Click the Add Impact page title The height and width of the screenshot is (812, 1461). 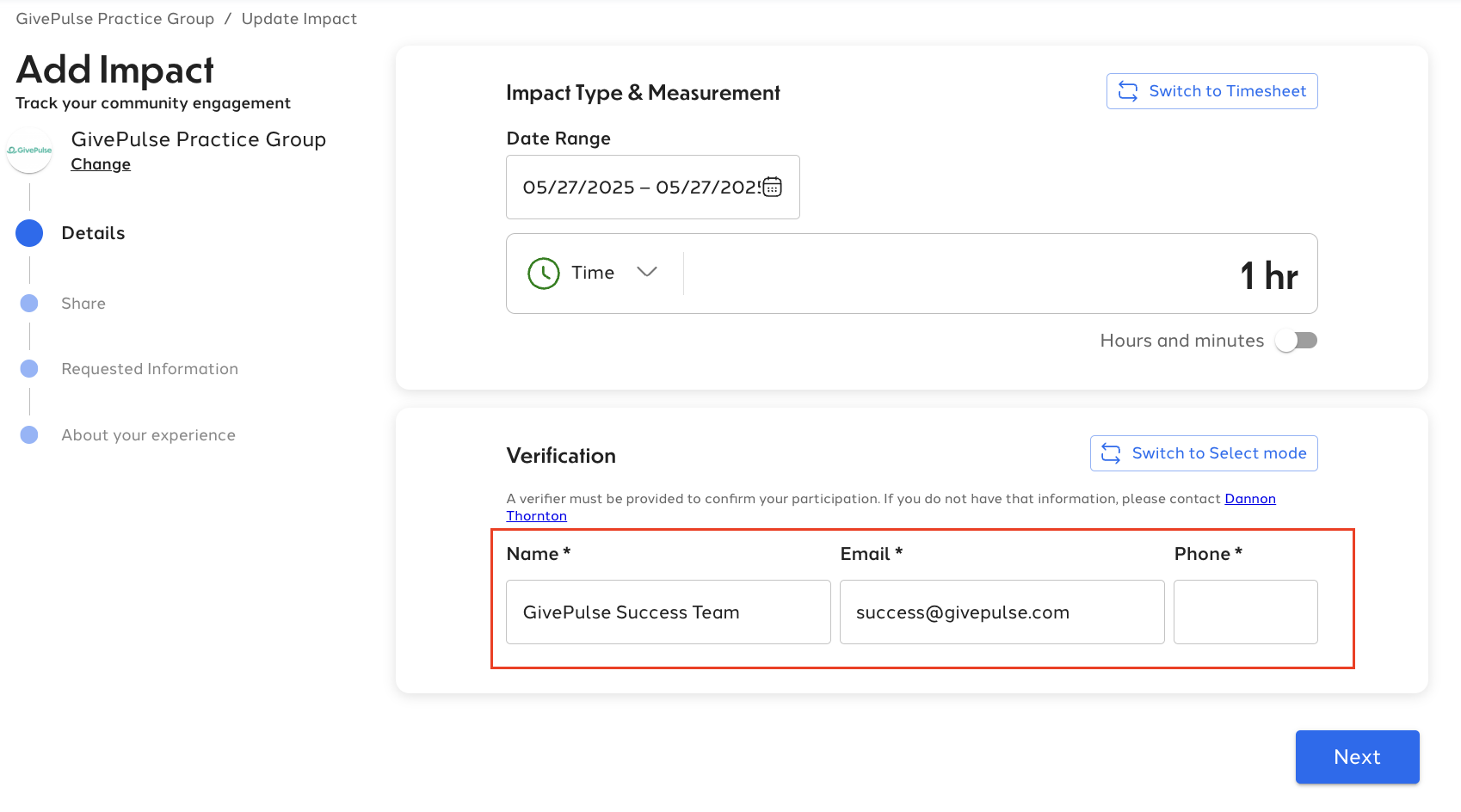pos(114,70)
